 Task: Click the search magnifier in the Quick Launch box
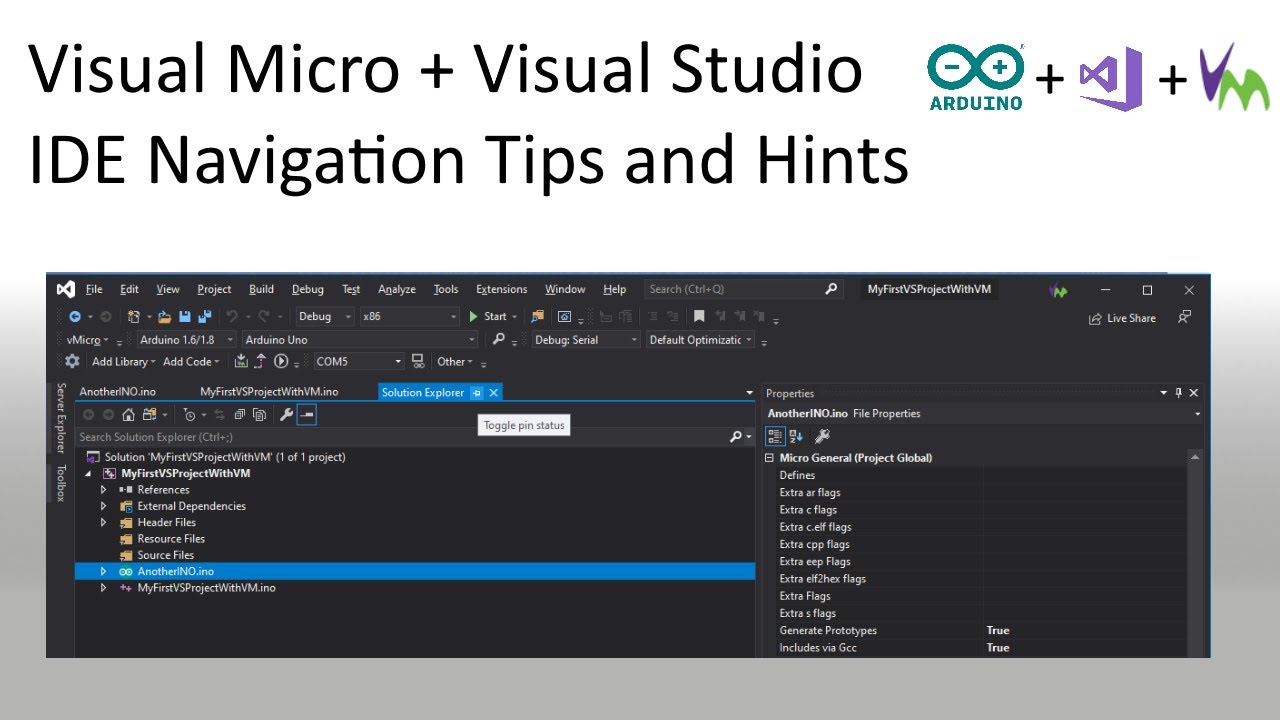830,289
